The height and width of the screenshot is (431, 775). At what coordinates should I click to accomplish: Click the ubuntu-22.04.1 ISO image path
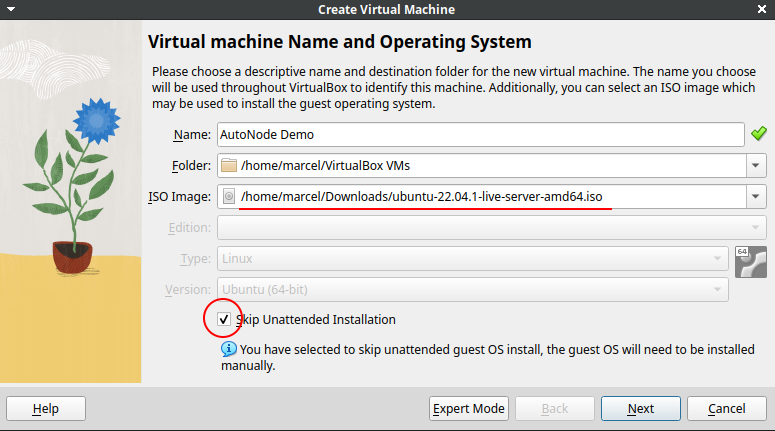(422, 197)
